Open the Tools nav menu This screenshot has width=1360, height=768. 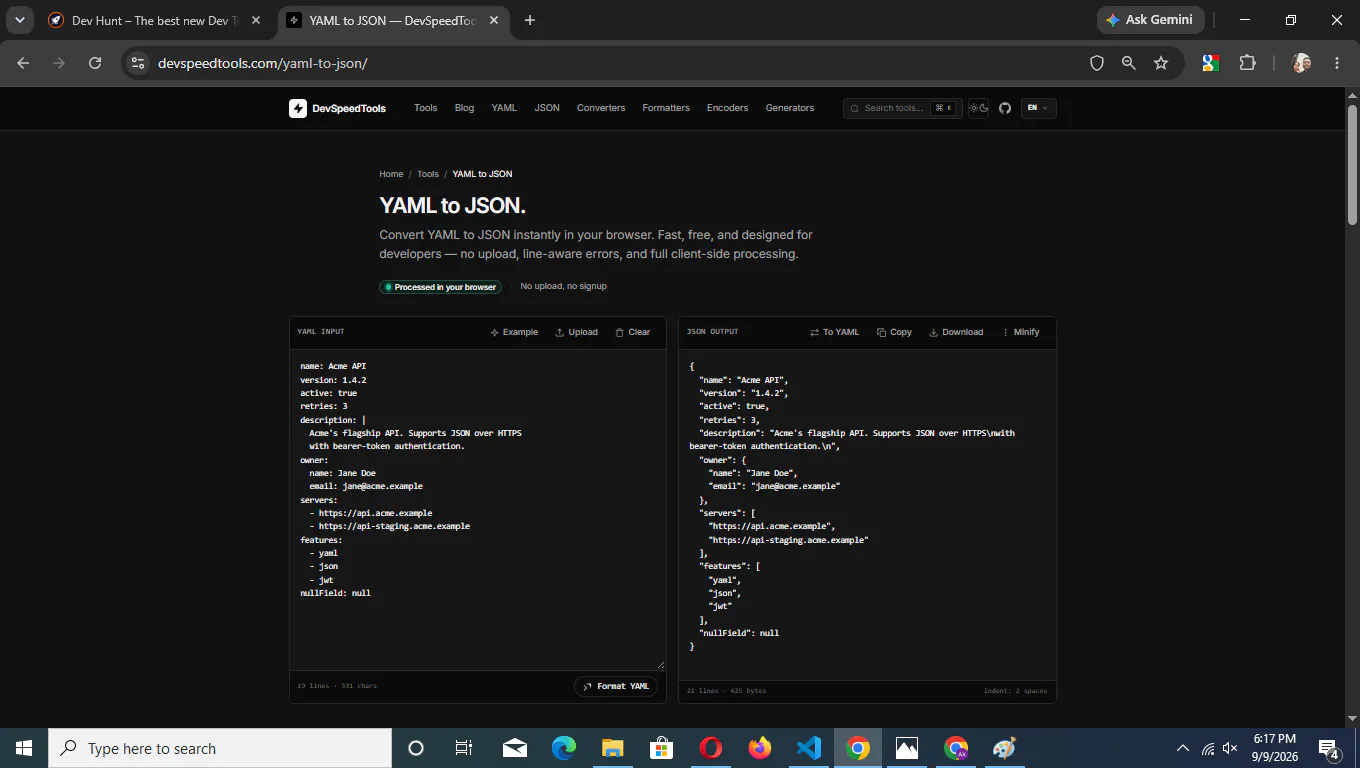point(426,108)
